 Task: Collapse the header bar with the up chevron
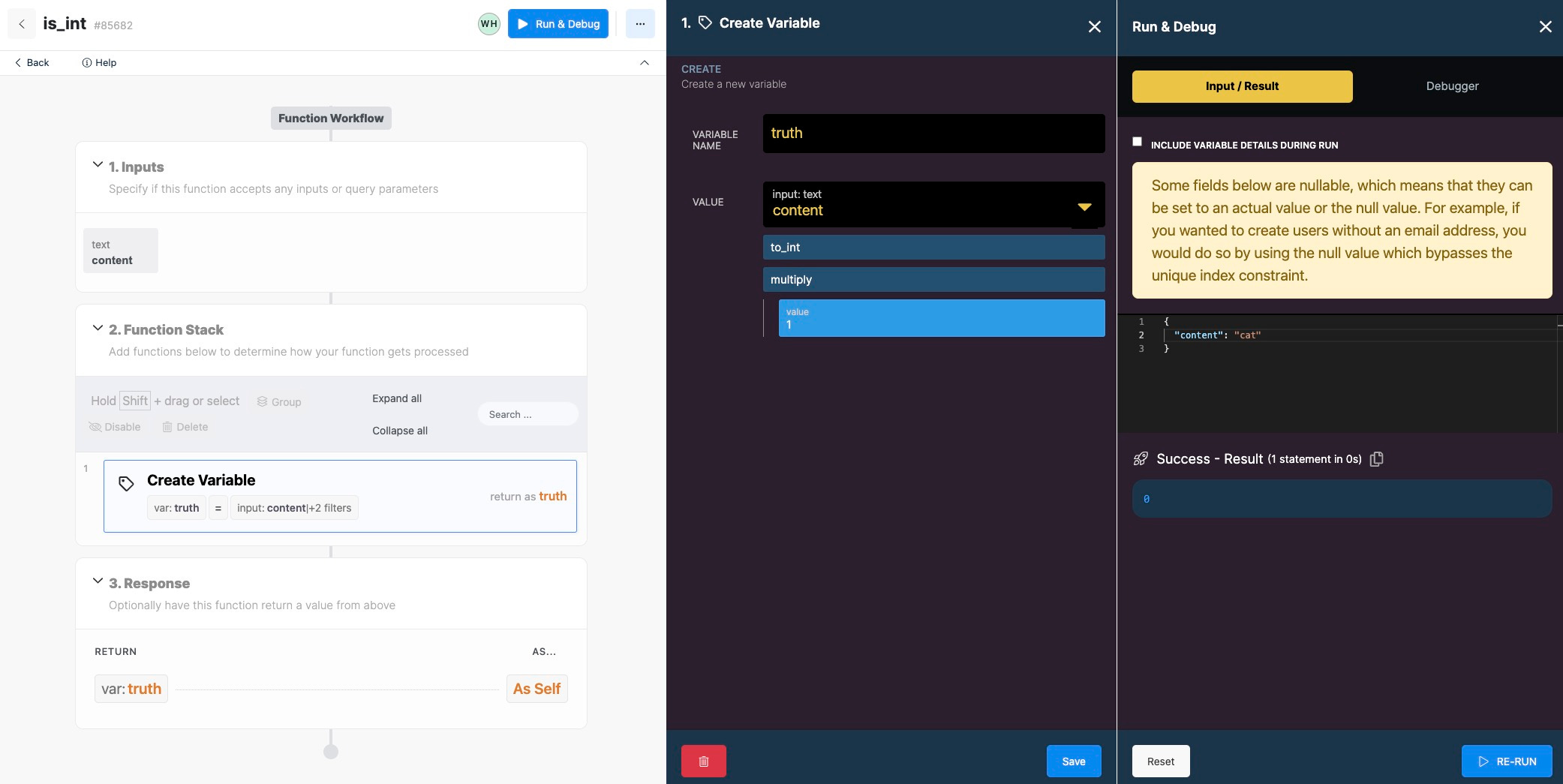click(645, 63)
